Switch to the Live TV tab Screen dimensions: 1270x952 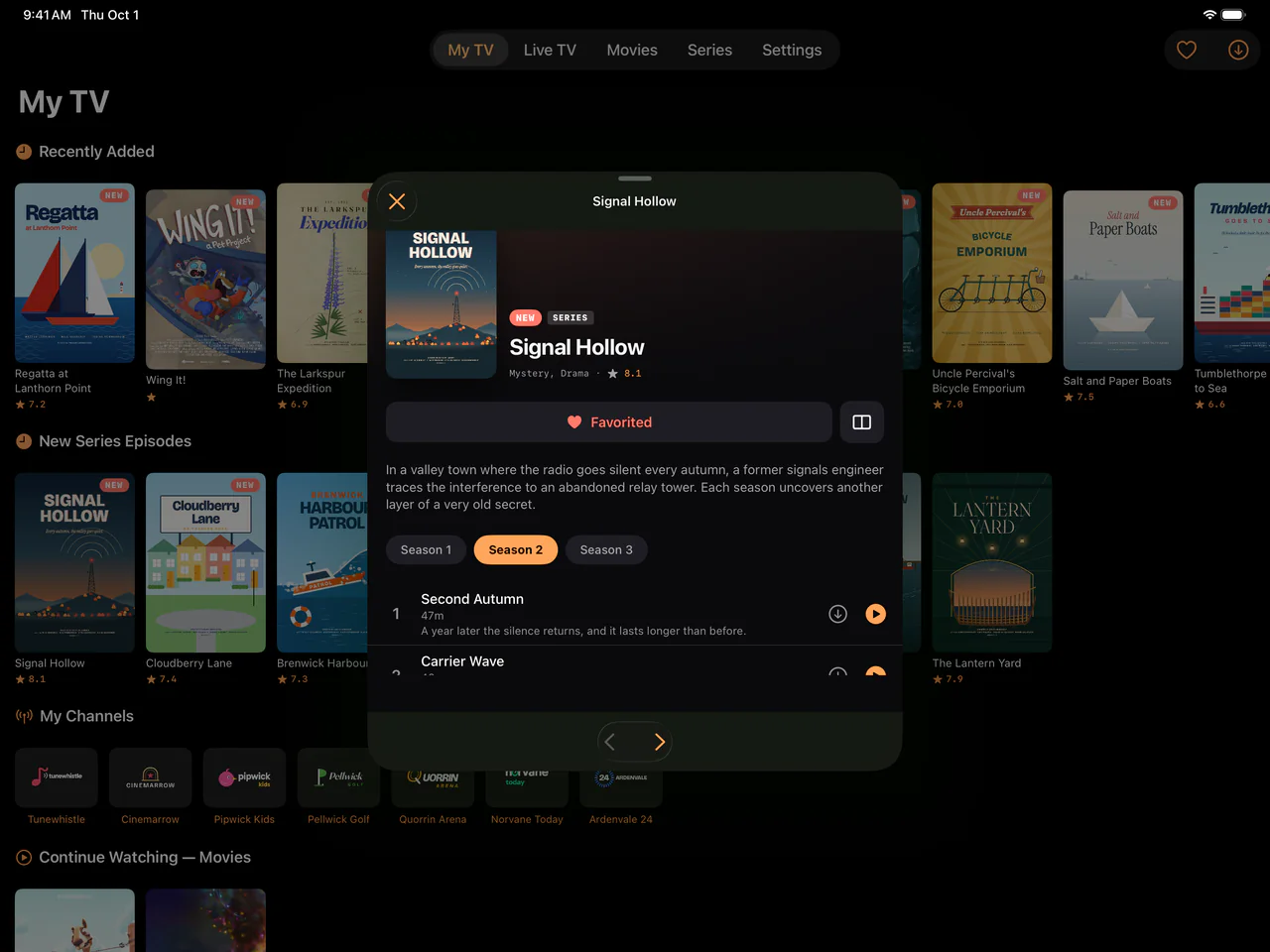pos(550,50)
